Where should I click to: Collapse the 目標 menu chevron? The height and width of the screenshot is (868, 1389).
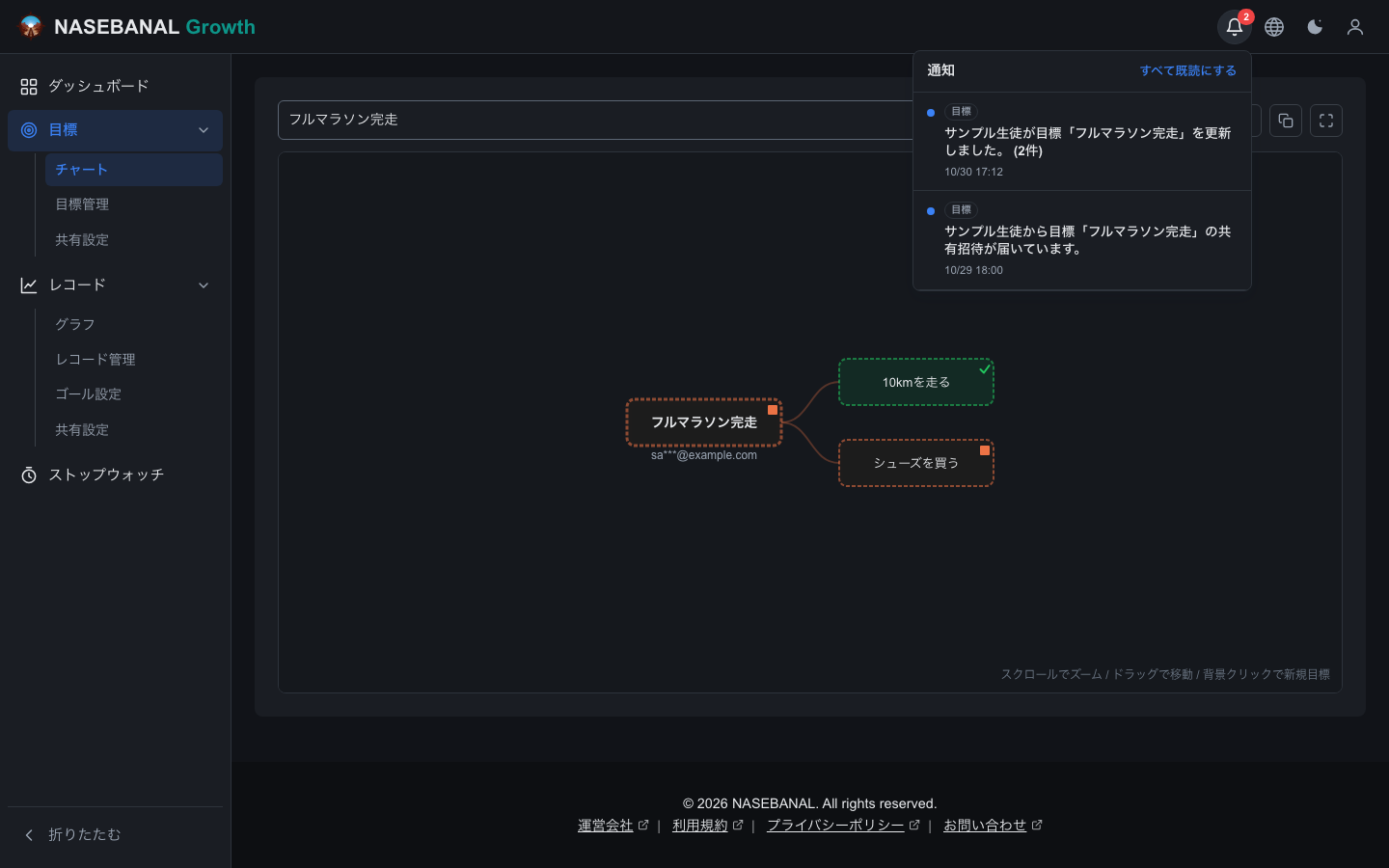tap(204, 130)
